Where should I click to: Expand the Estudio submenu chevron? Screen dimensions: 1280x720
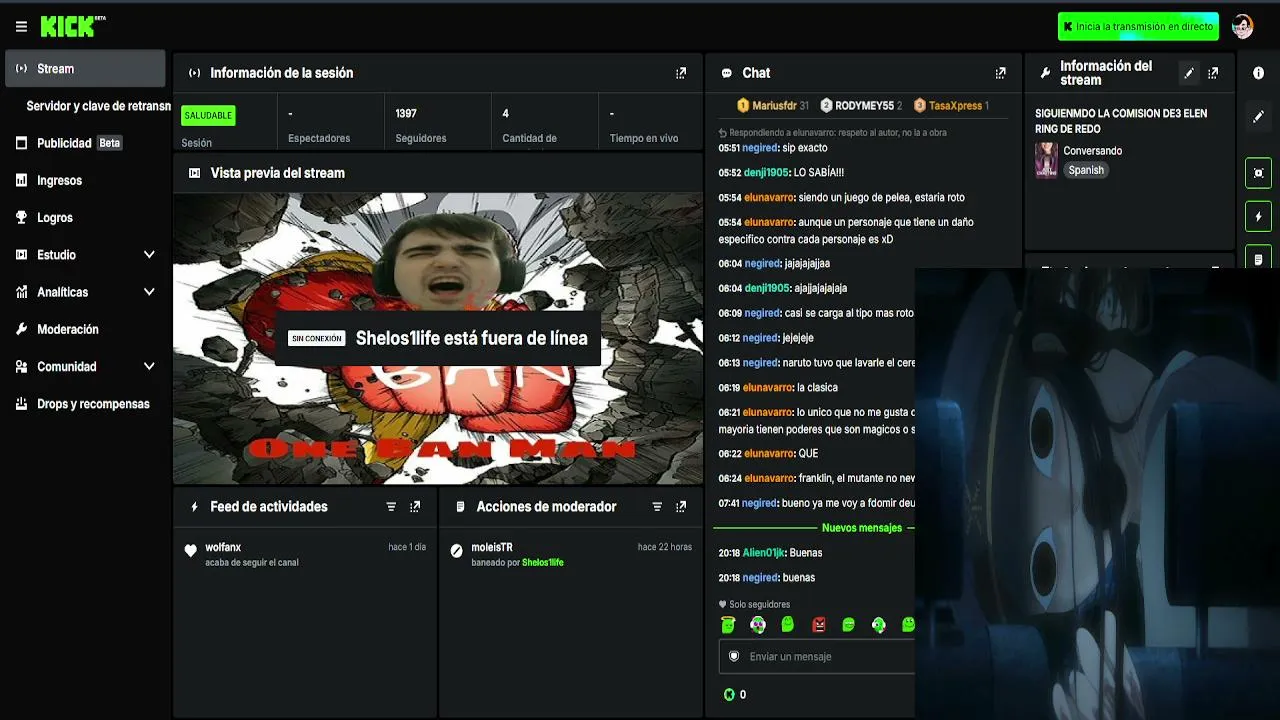pyautogui.click(x=149, y=255)
